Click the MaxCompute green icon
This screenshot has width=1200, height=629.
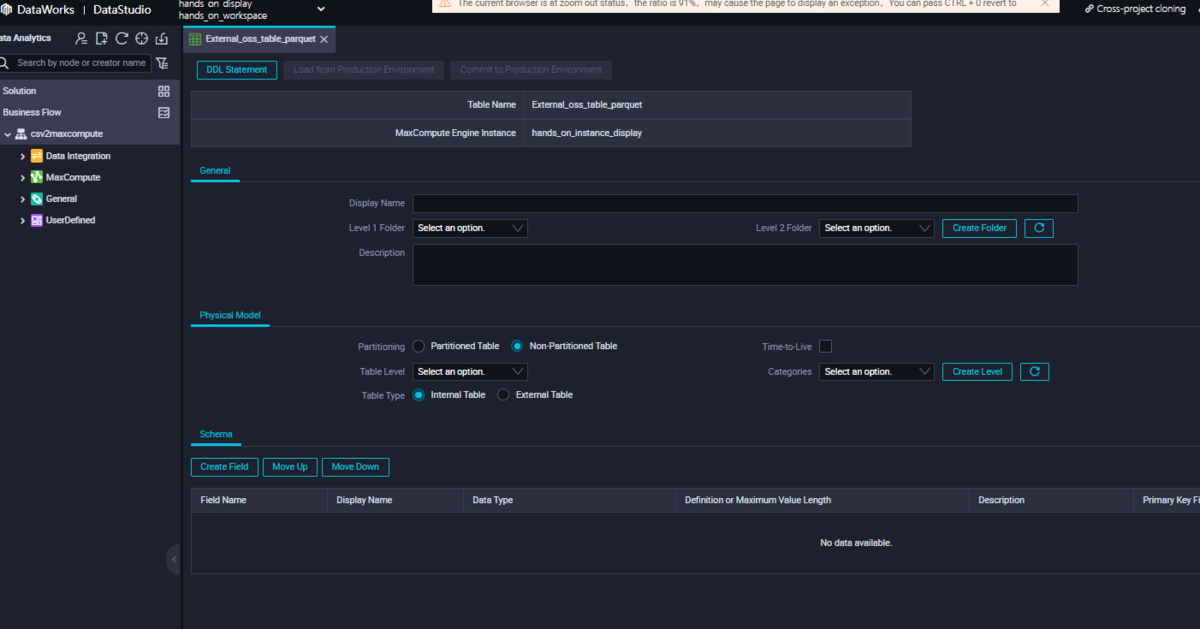coord(37,177)
